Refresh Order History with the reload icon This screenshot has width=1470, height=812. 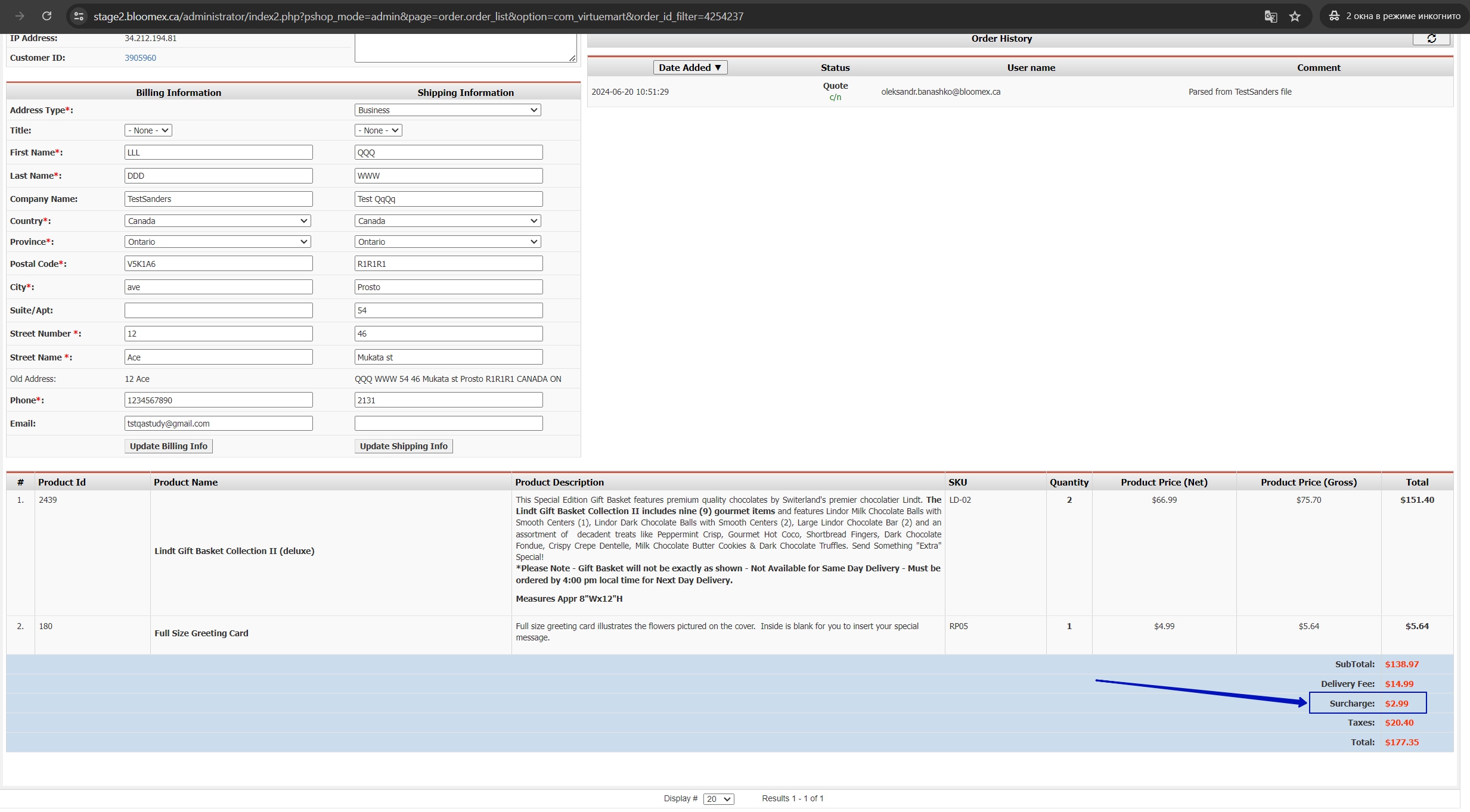[x=1431, y=39]
